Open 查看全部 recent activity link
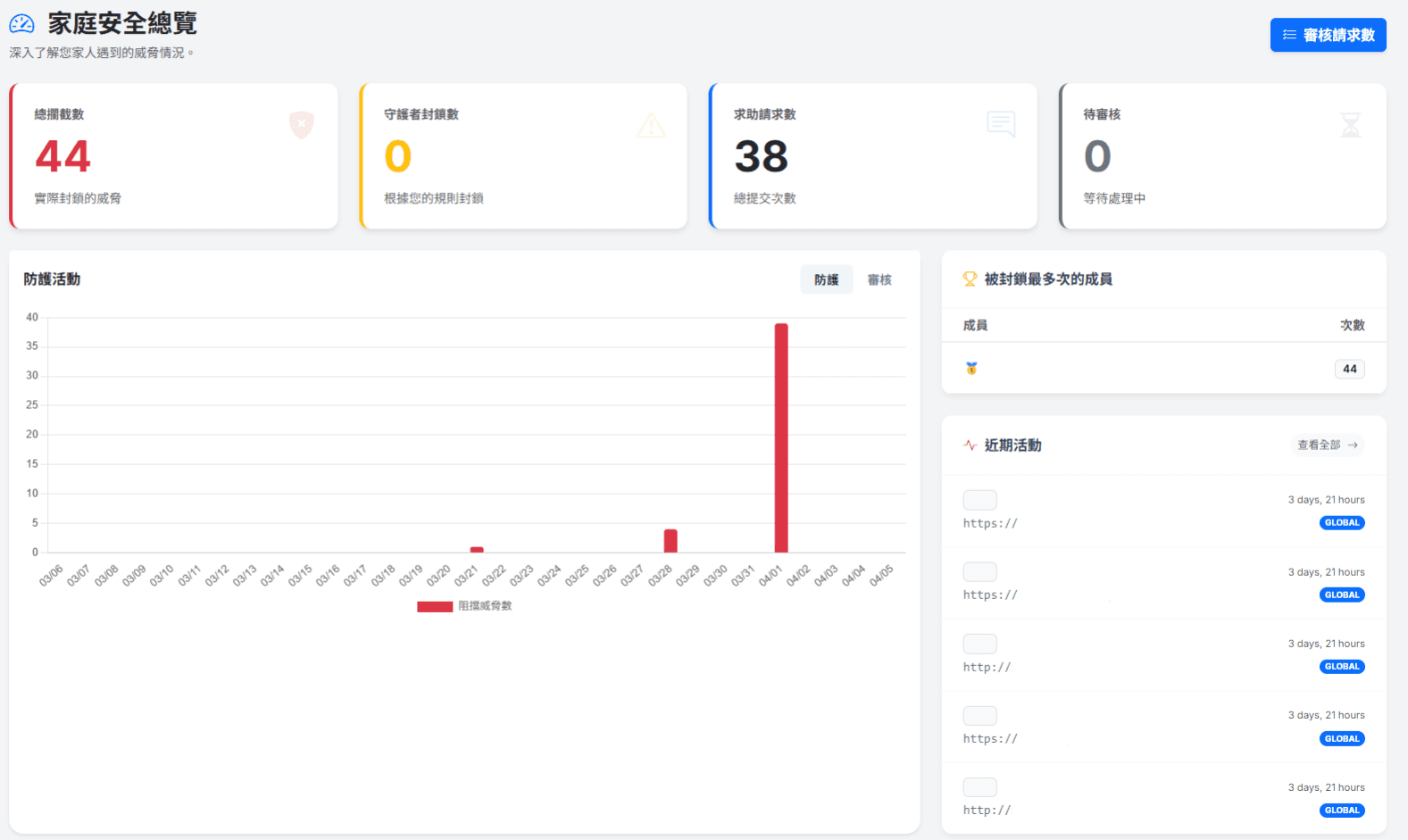Screen dimensions: 1408x840 point(1328,445)
